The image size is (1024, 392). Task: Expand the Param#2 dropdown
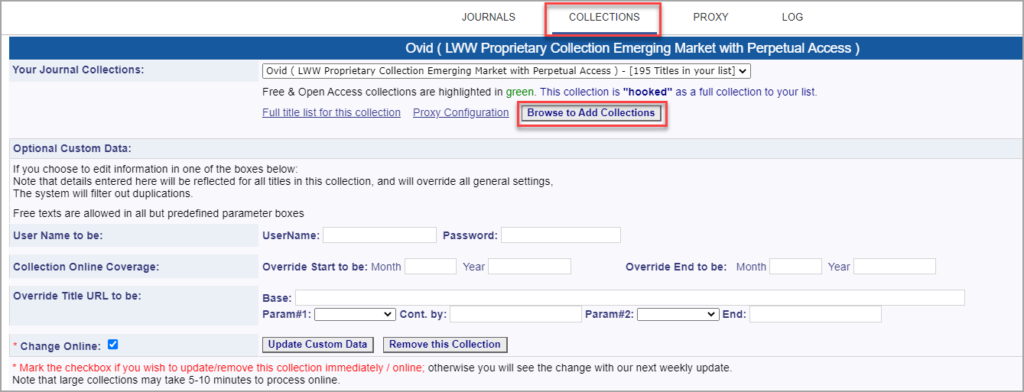678,314
